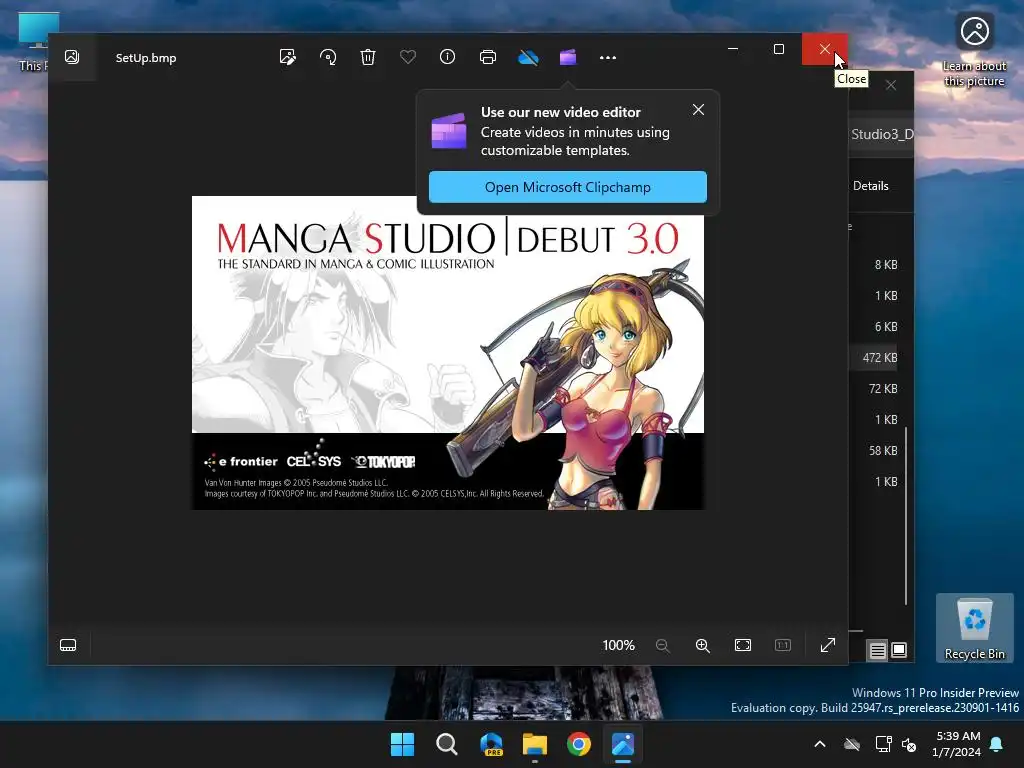This screenshot has height=768, width=1024.
Task: Open File Explorer from the taskbar
Action: click(x=535, y=744)
